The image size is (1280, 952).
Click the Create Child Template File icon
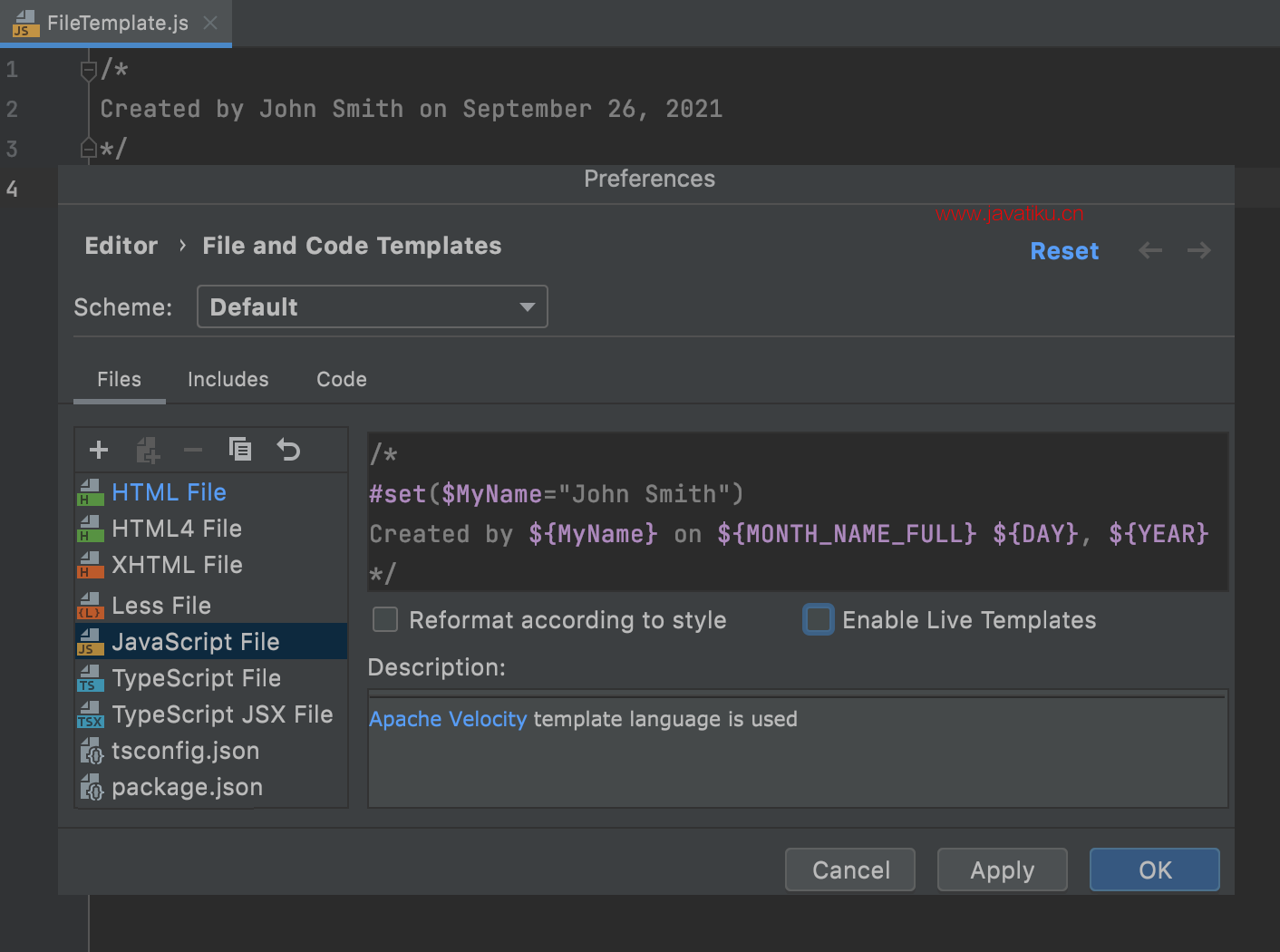[x=148, y=450]
